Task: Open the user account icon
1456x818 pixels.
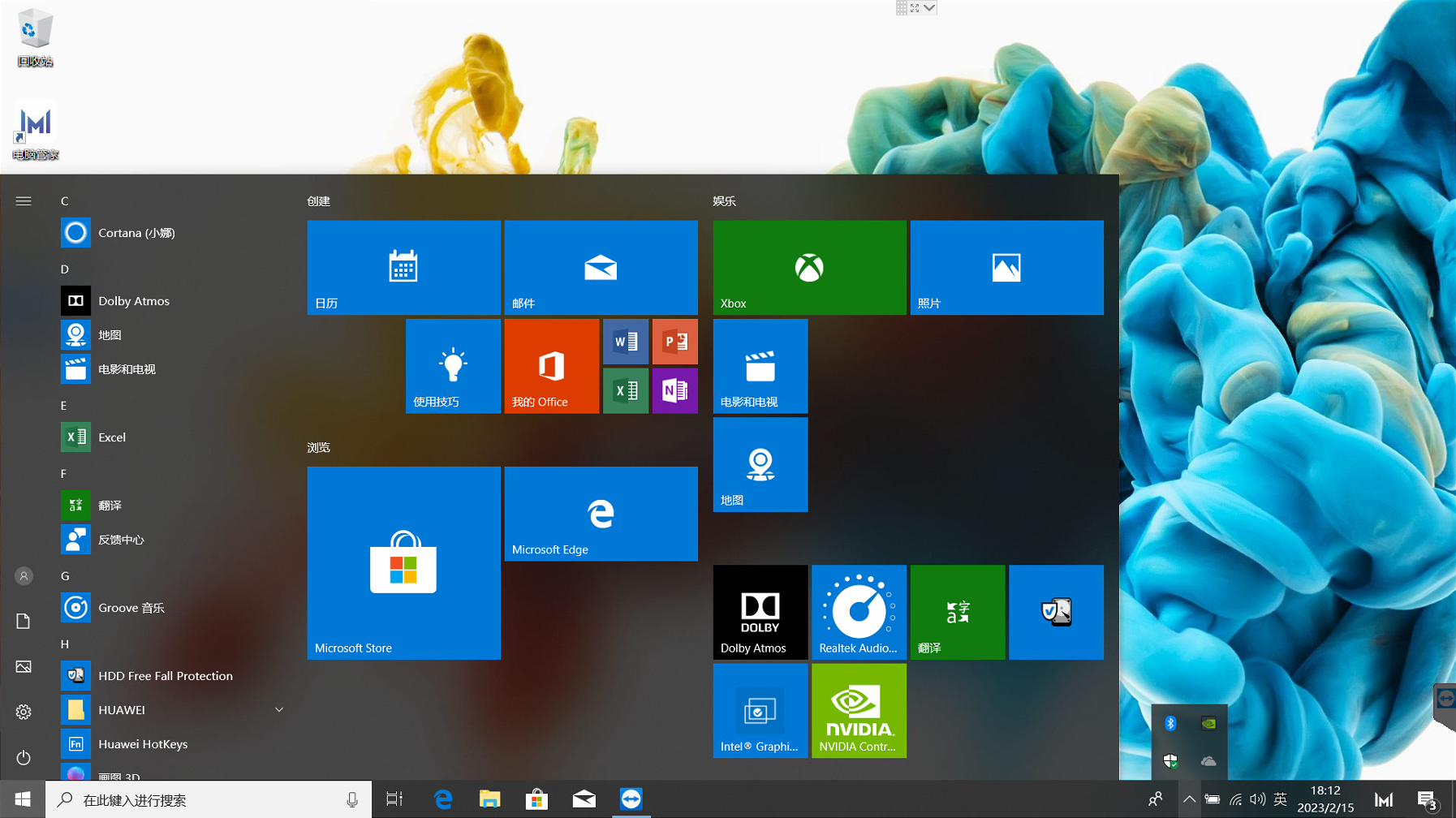Action: coord(24,576)
